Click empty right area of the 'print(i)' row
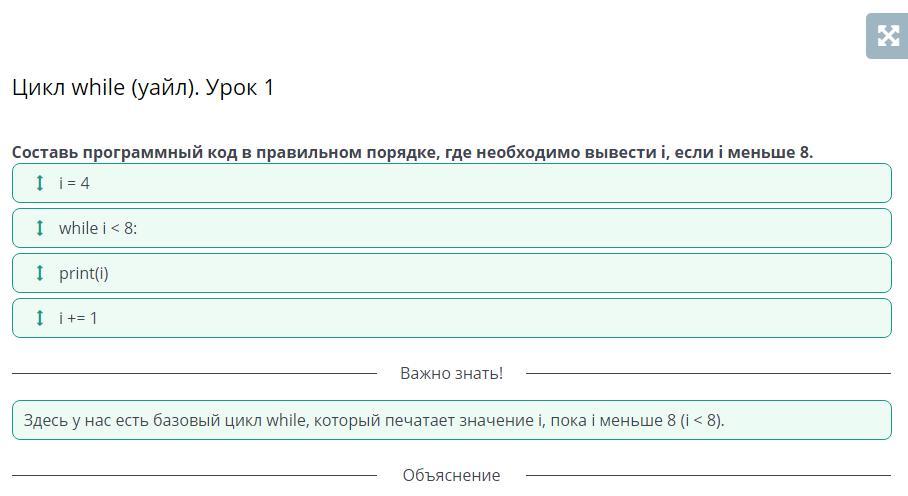Viewport: 908px width, 496px height. pos(600,273)
